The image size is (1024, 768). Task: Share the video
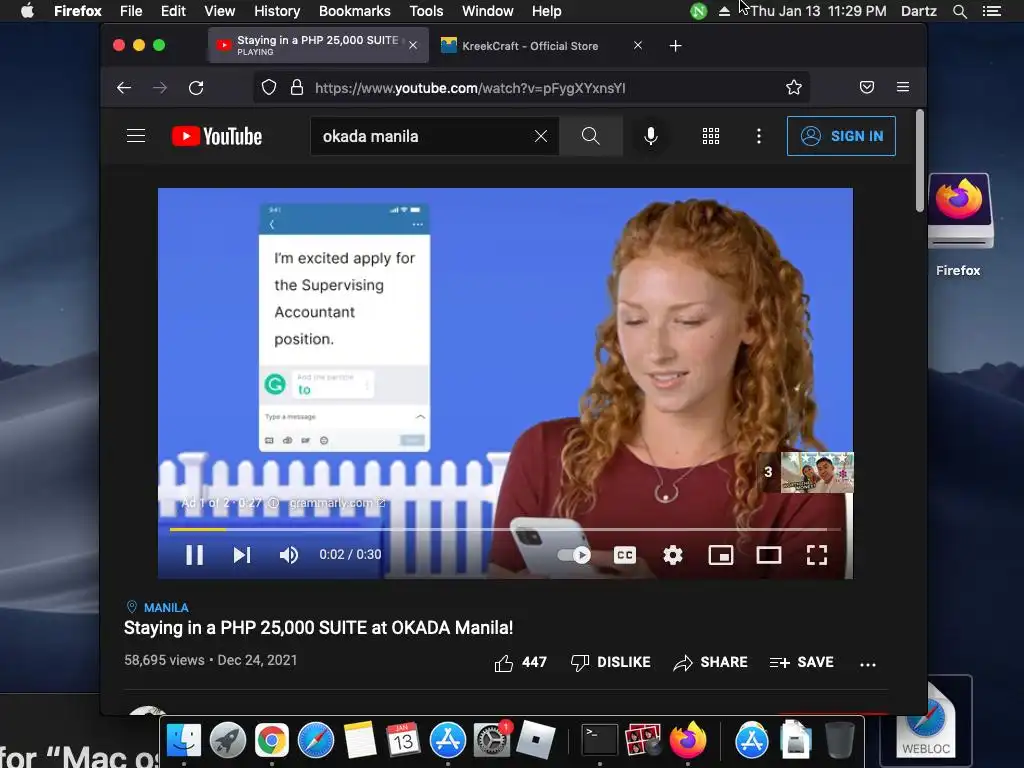711,663
